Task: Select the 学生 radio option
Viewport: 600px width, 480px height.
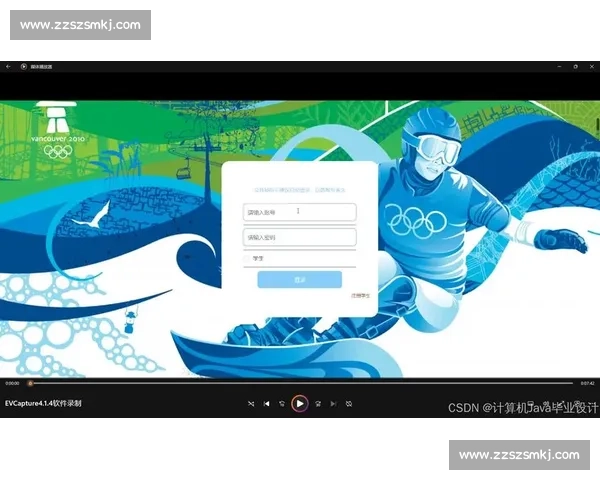Action: [x=246, y=258]
